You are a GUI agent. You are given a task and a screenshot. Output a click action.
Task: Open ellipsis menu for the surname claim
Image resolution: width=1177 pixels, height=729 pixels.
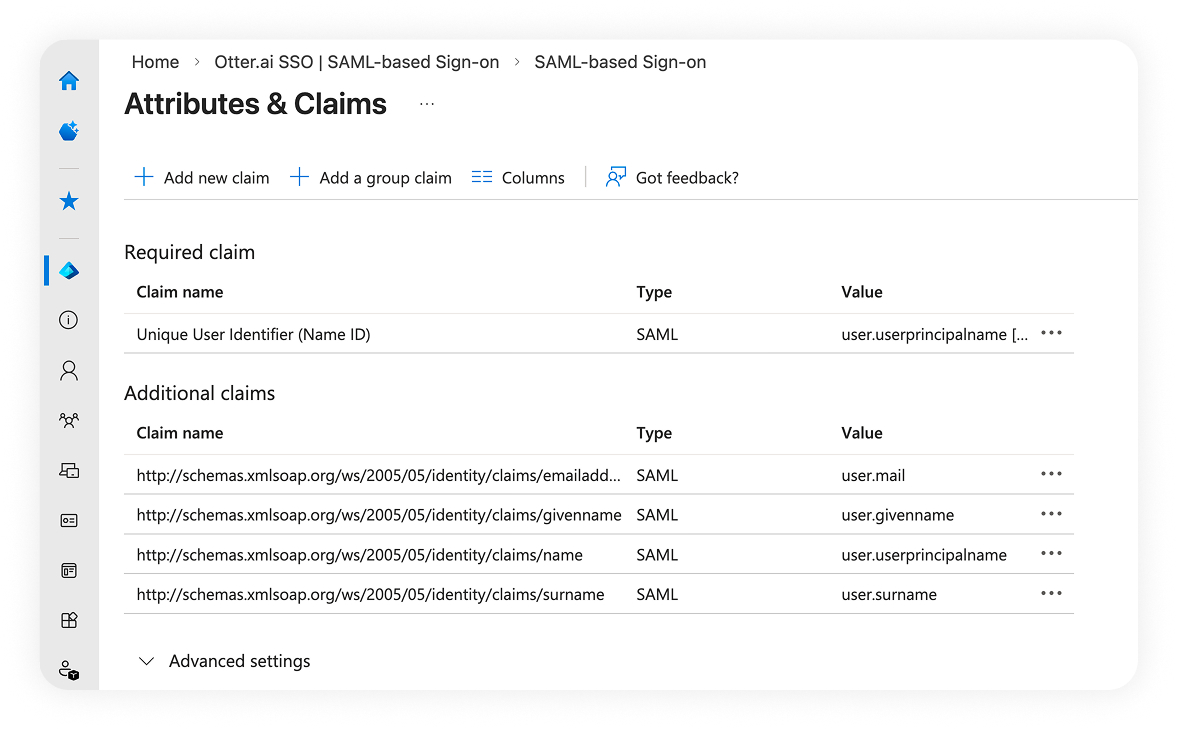(1051, 593)
